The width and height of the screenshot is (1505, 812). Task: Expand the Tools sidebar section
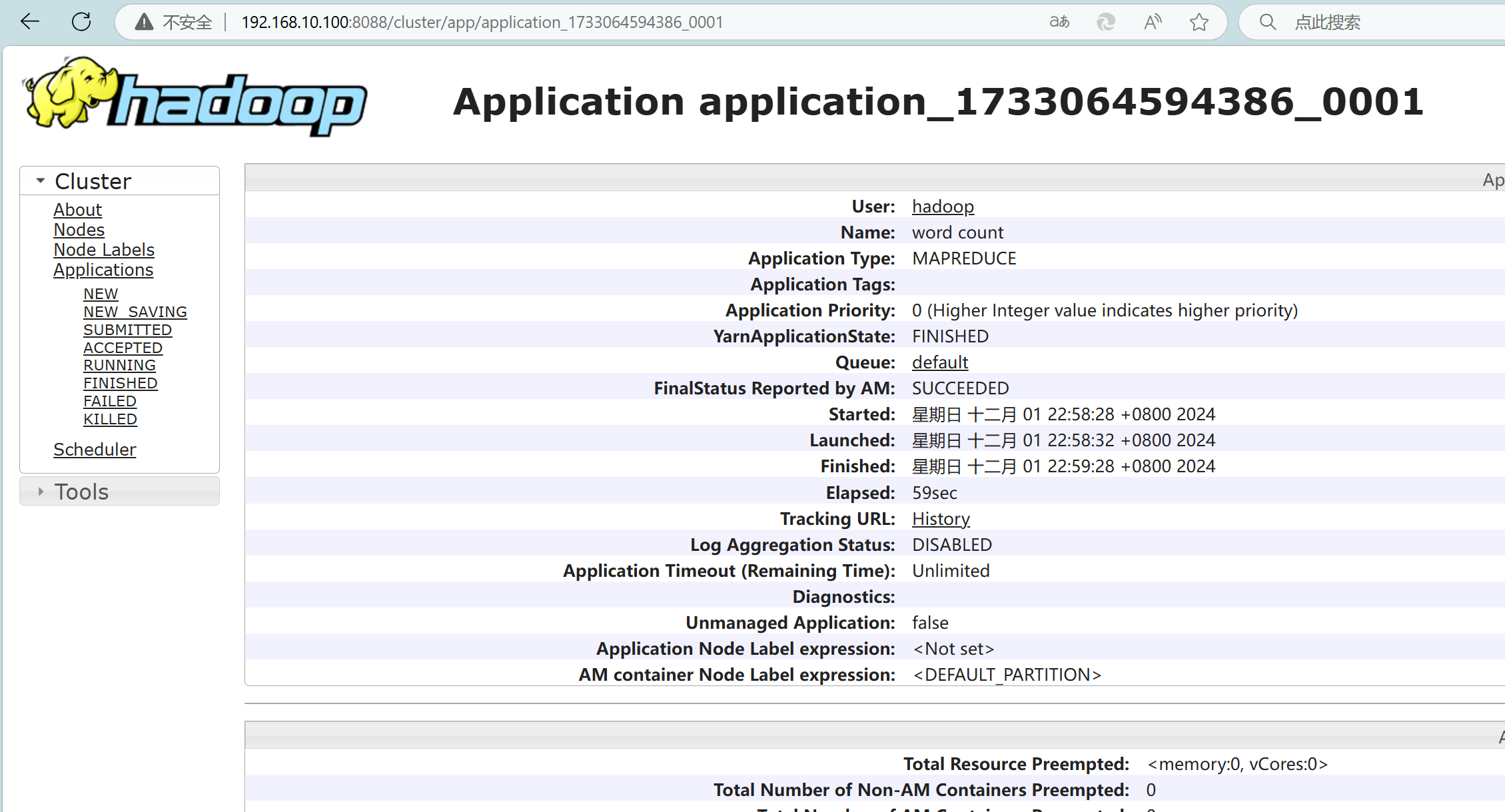point(41,492)
